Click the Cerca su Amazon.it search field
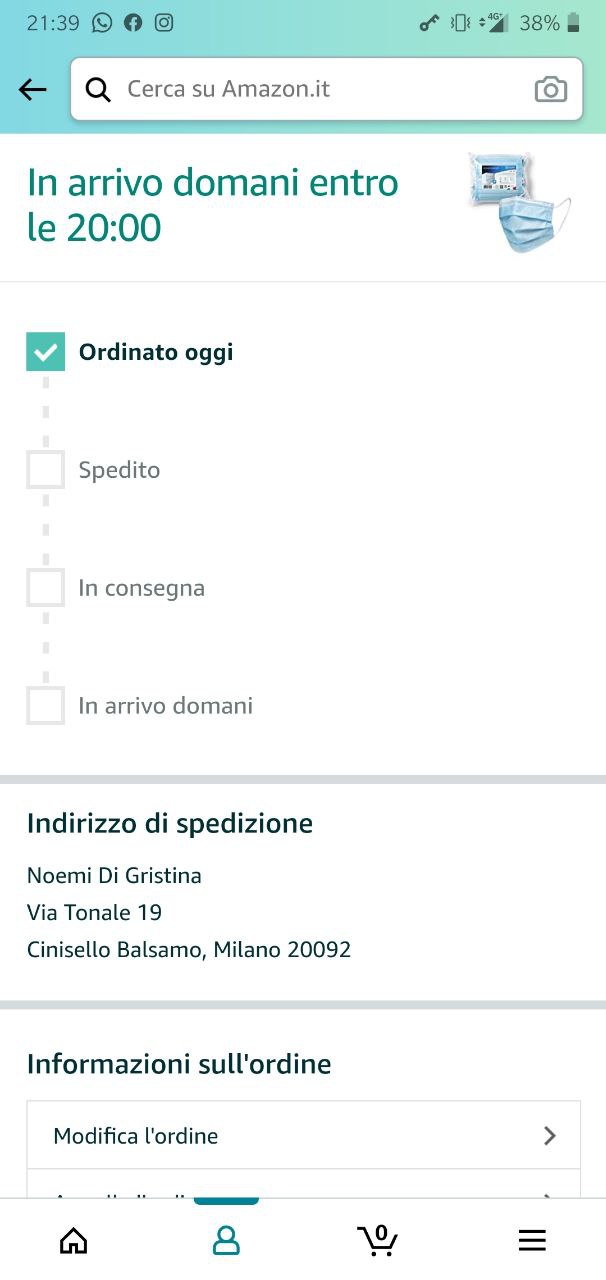 (x=320, y=90)
